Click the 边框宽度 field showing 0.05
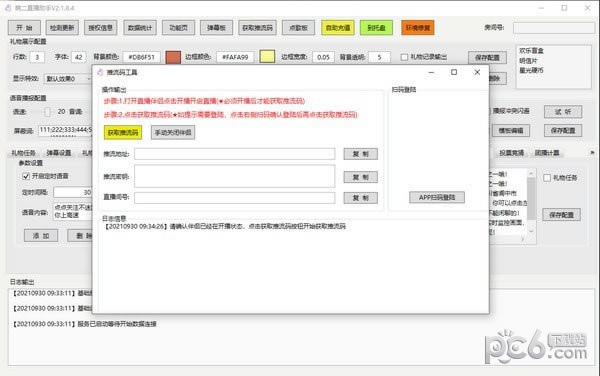 [323, 57]
